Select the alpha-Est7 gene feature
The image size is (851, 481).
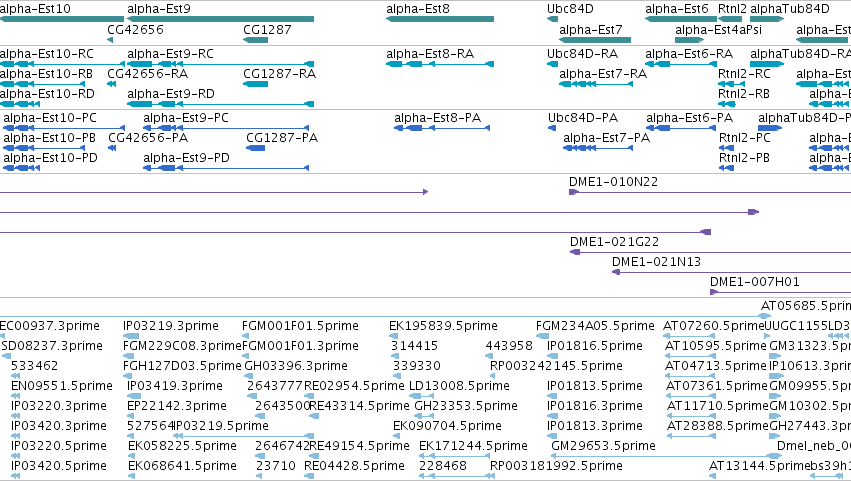[595, 40]
